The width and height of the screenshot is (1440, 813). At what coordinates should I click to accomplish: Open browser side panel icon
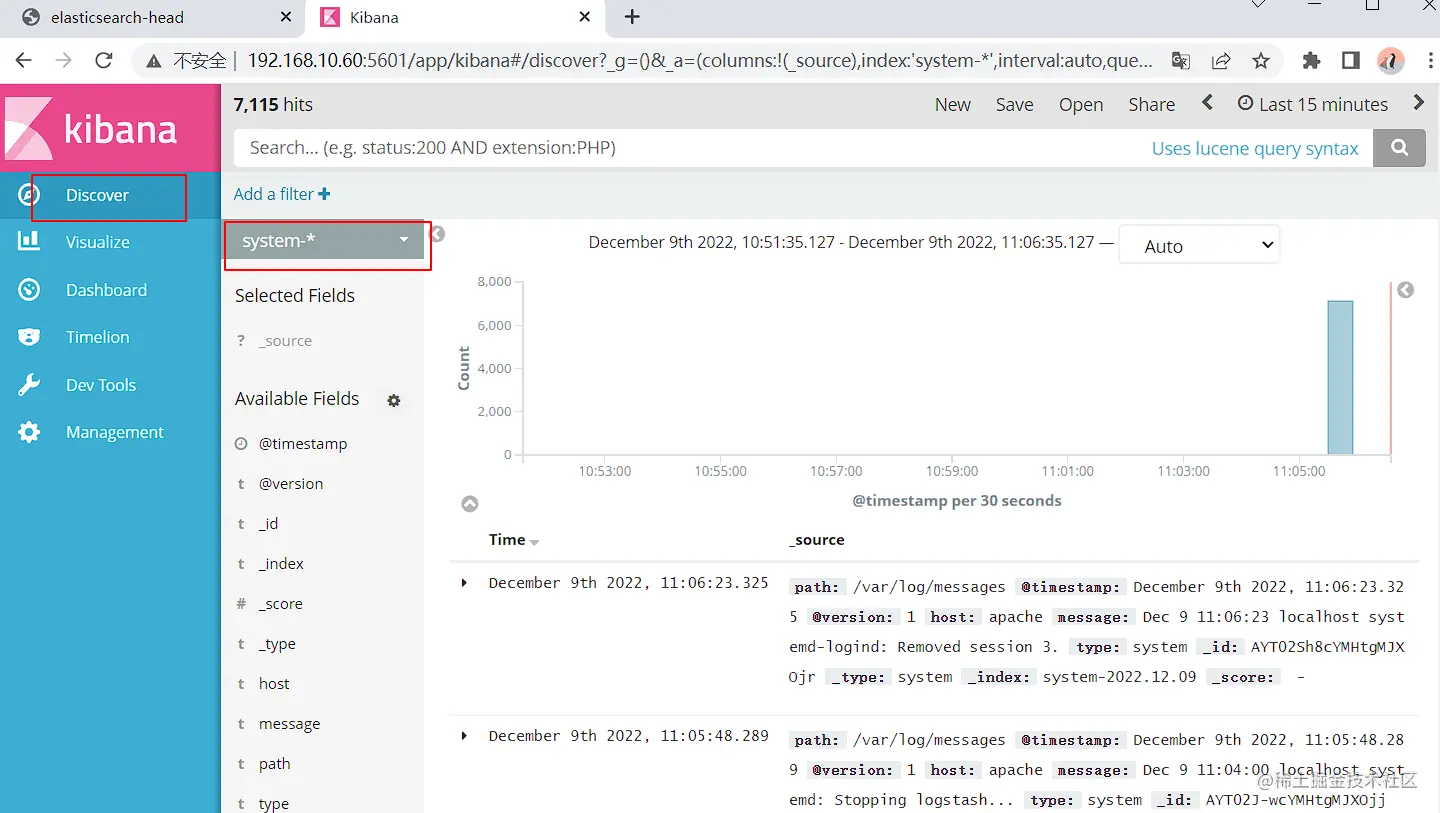tap(1351, 61)
